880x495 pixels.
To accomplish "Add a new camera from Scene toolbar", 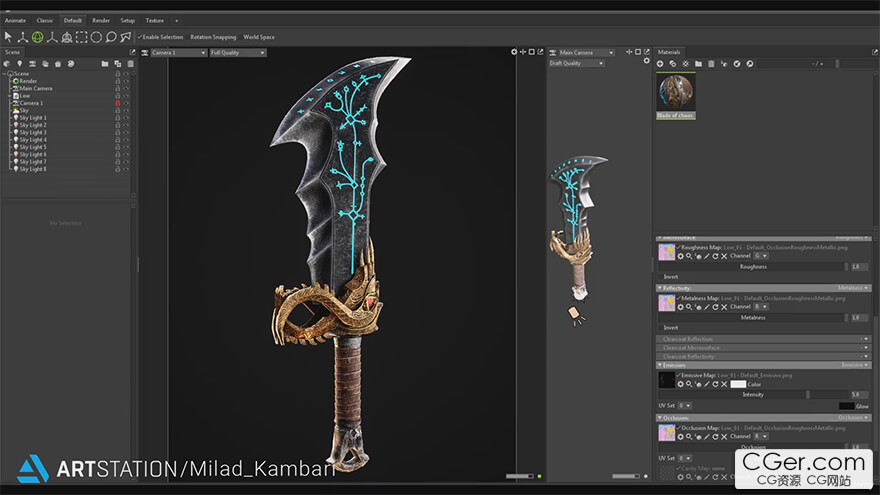I will click(33, 64).
